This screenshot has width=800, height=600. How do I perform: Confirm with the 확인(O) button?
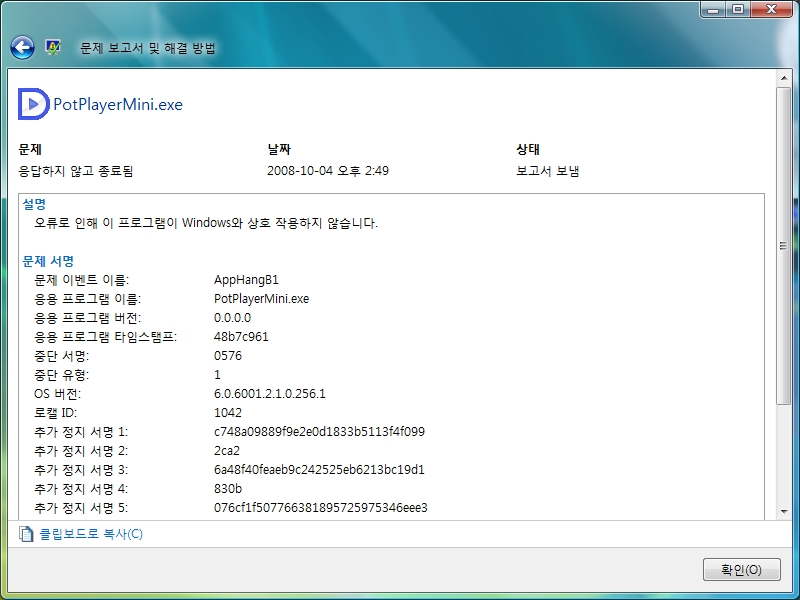[x=741, y=569]
